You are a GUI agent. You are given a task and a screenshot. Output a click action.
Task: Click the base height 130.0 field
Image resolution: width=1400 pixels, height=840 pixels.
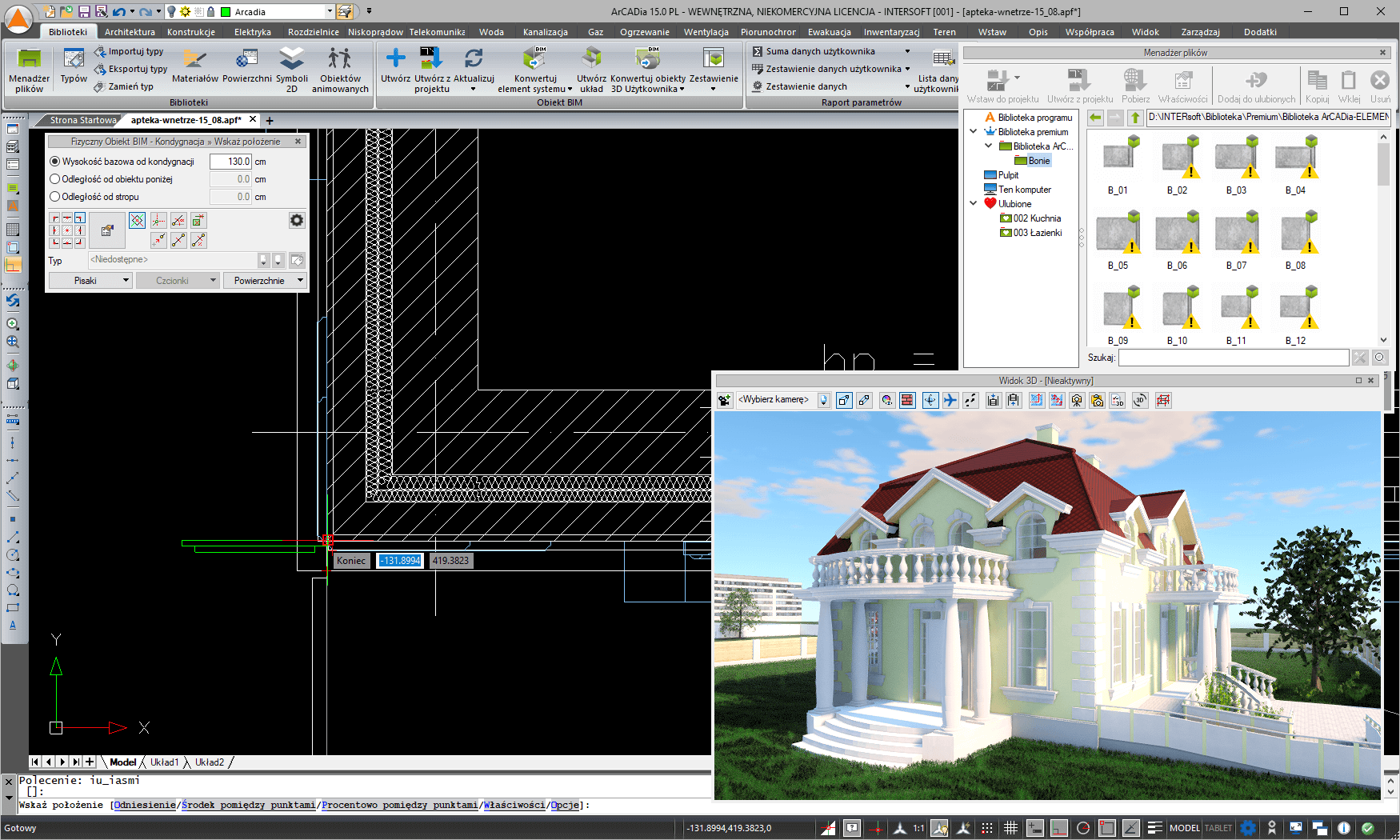tap(231, 162)
